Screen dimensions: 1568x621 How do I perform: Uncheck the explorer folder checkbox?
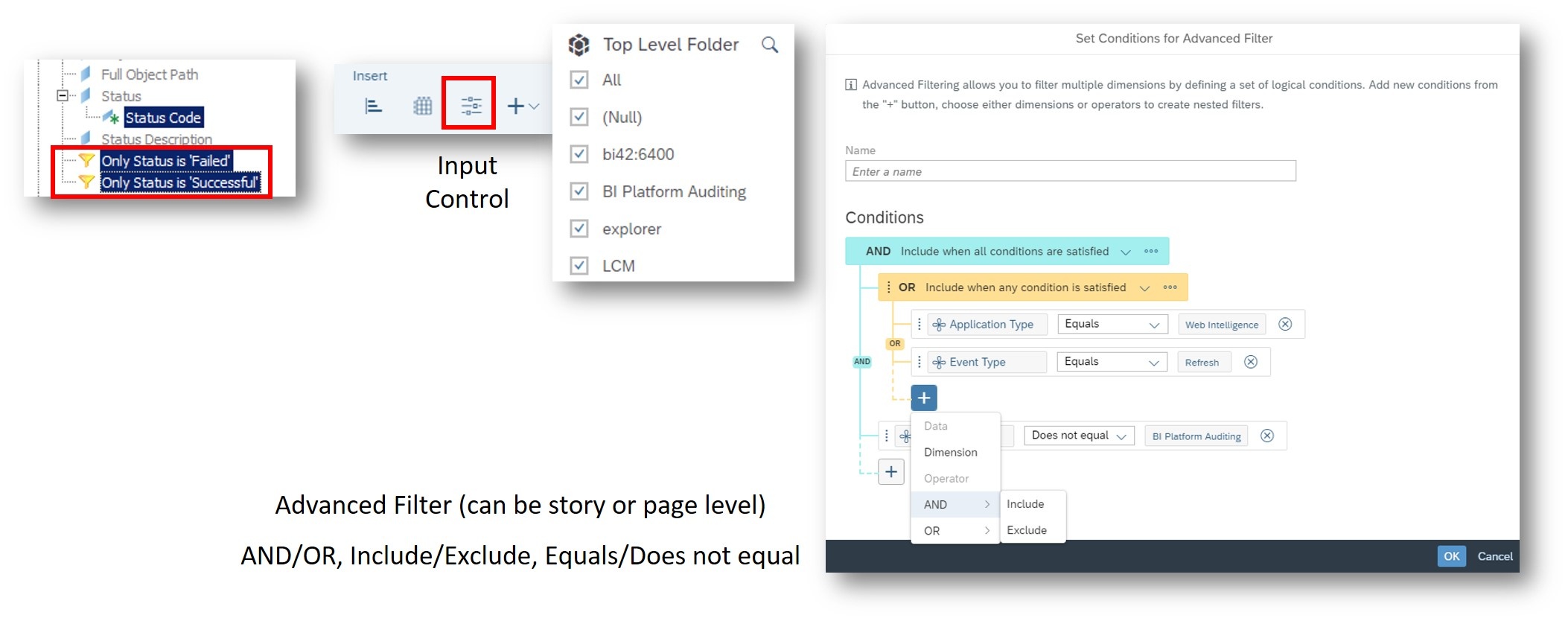pos(579,229)
